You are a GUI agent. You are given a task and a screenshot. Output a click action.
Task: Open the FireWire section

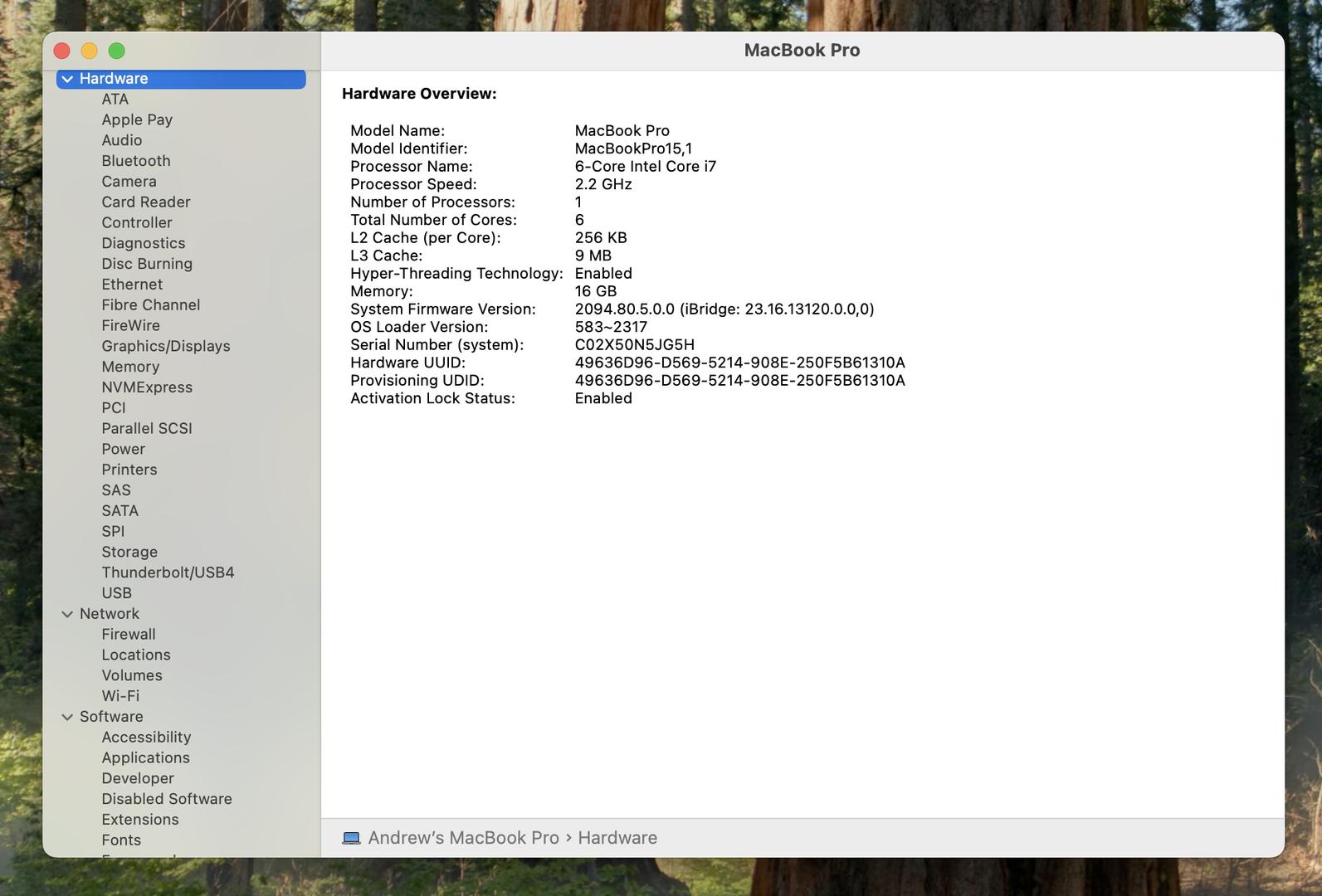click(131, 325)
